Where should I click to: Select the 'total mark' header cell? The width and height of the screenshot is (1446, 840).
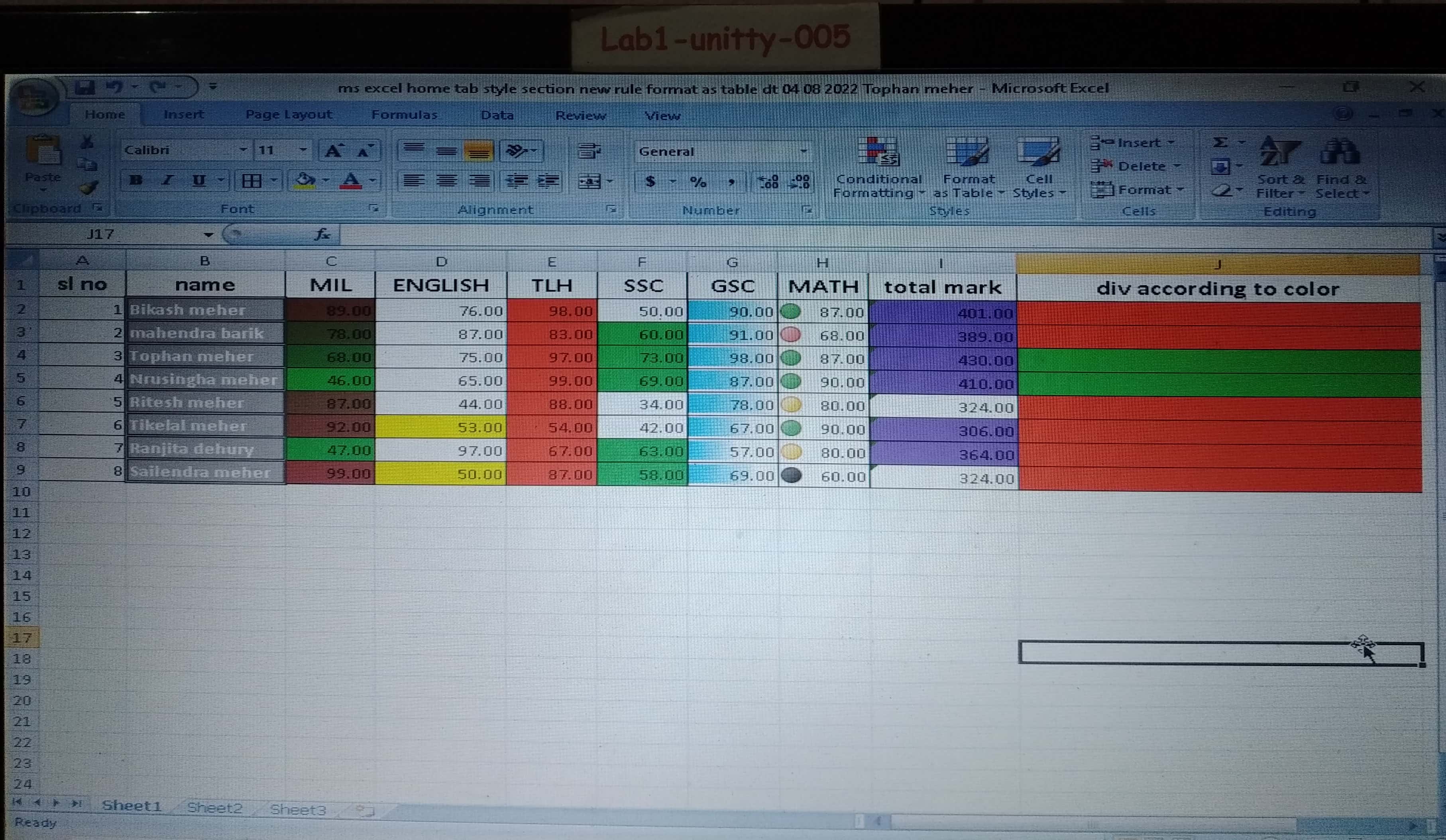(x=942, y=287)
